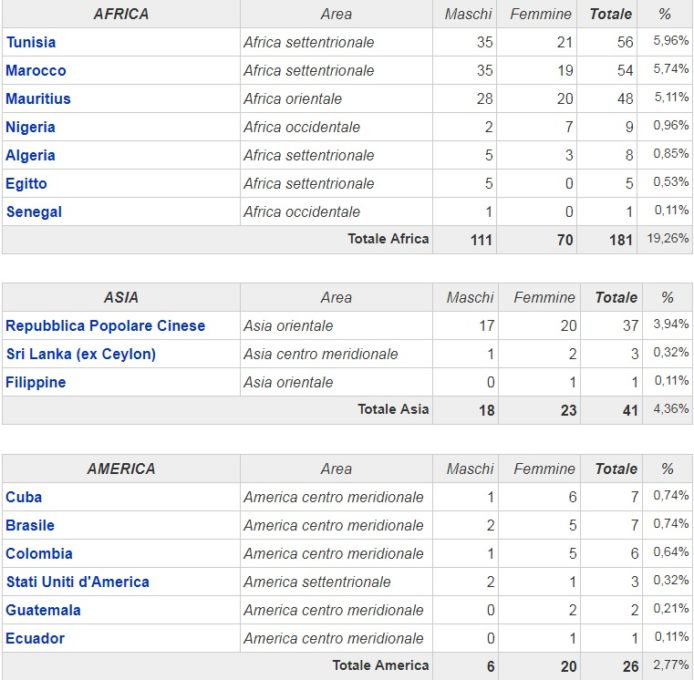Follow the Algeria link
The width and height of the screenshot is (694, 680).
tap(30, 155)
